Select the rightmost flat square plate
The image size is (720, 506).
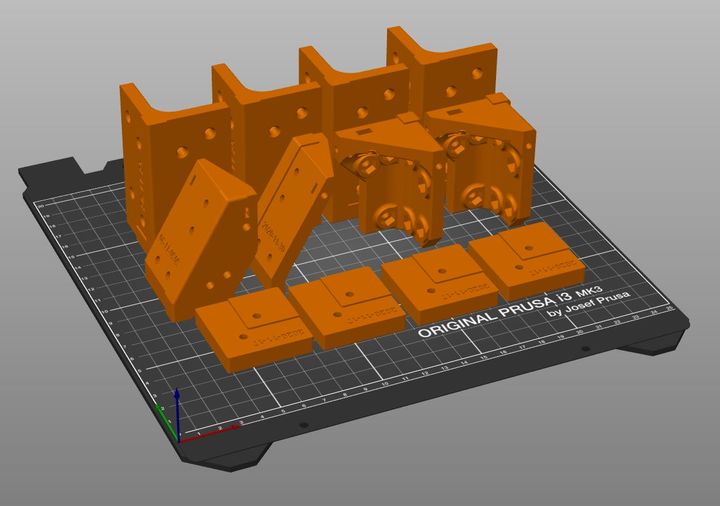(x=525, y=258)
